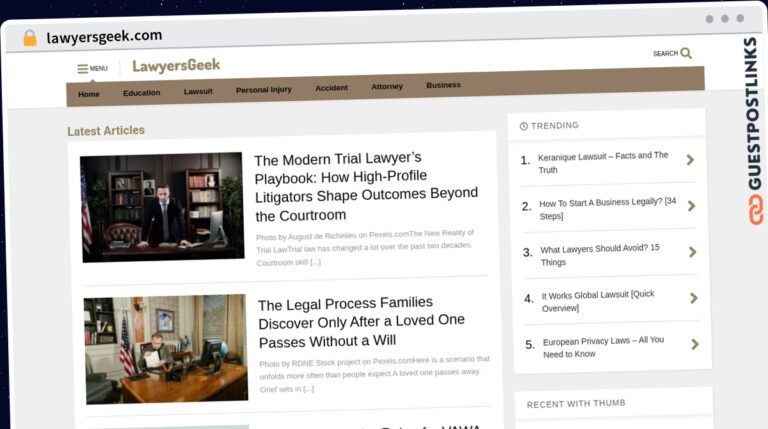
Task: Click the RECENT WITH THUMB heading
Action: point(576,404)
